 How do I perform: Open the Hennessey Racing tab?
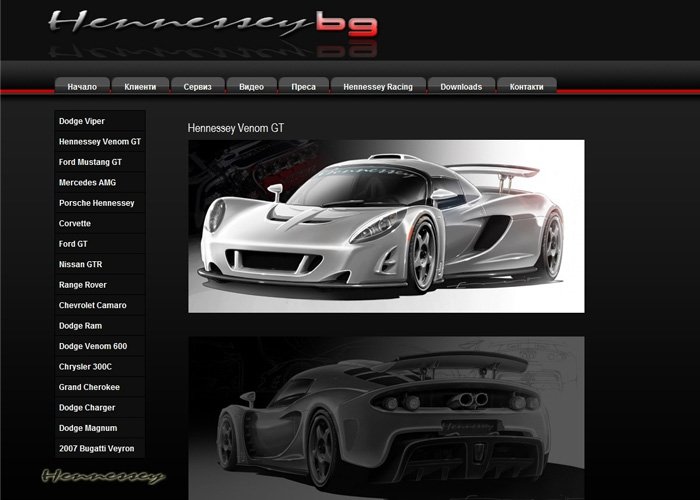378,87
